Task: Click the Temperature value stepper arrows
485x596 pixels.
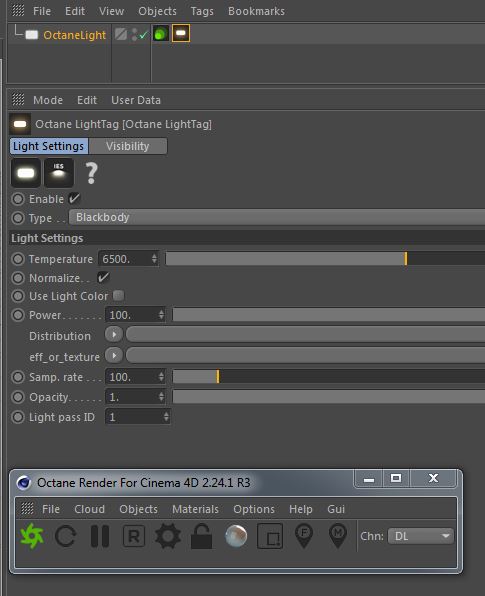Action: click(x=154, y=258)
